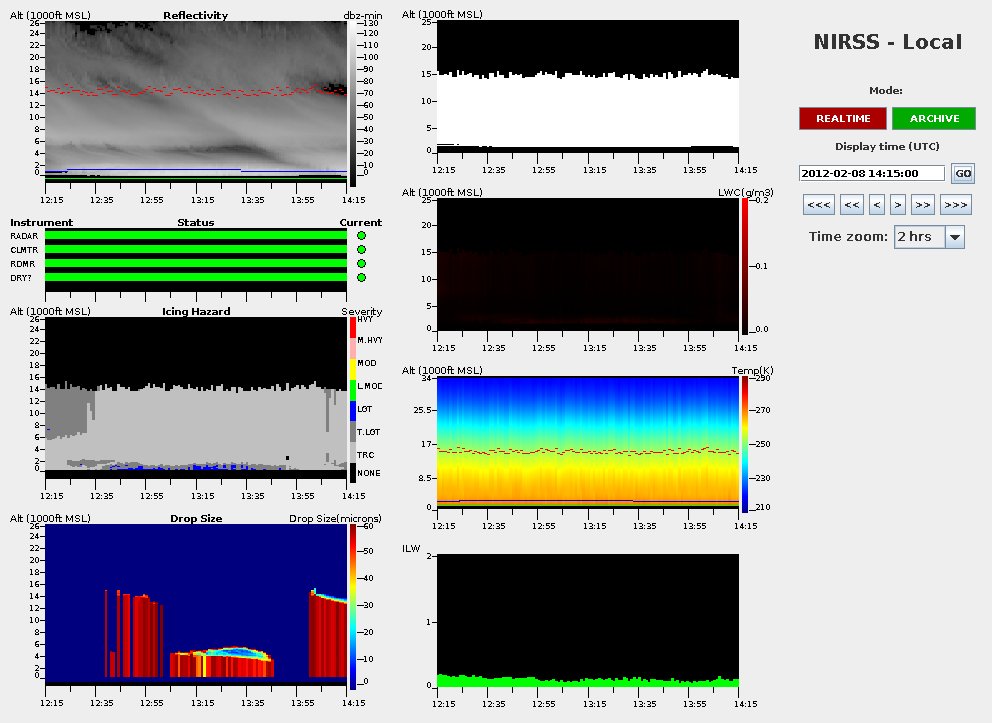Skip far forward with >>> button
The height and width of the screenshot is (723, 992).
tap(955, 205)
